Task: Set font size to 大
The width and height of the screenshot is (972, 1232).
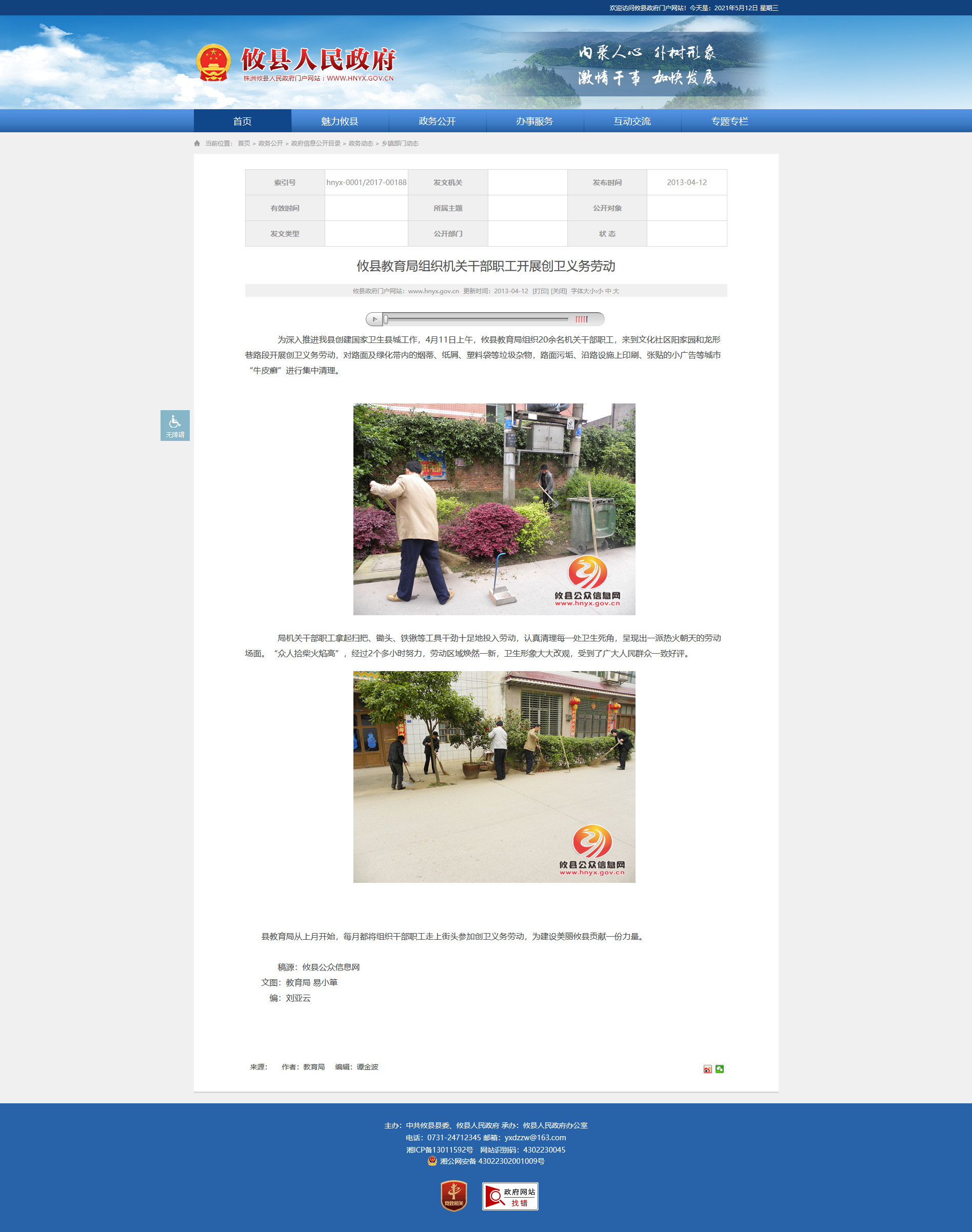Action: pyautogui.click(x=616, y=291)
